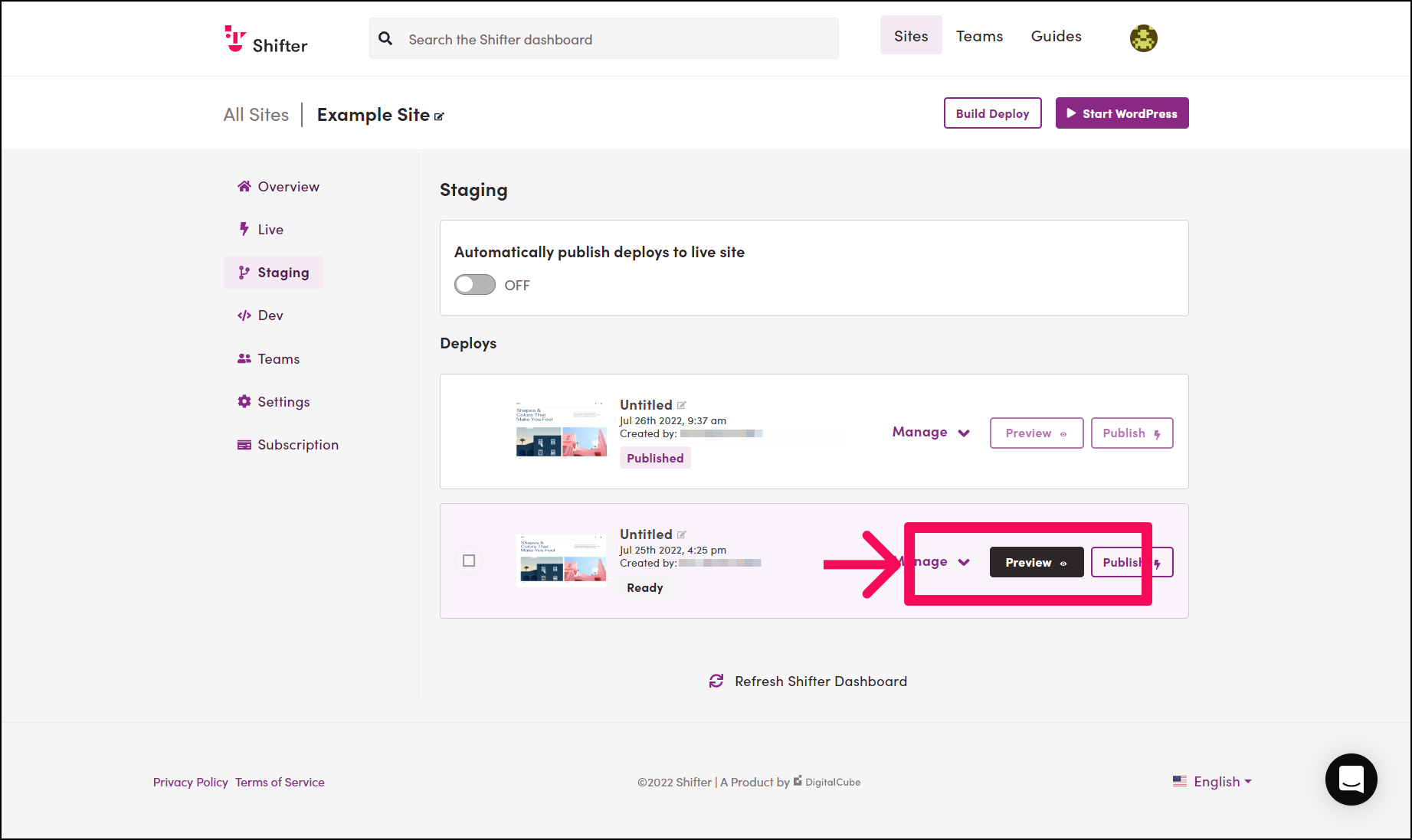The image size is (1412, 840).
Task: Click the search magnifier icon
Action: click(385, 38)
